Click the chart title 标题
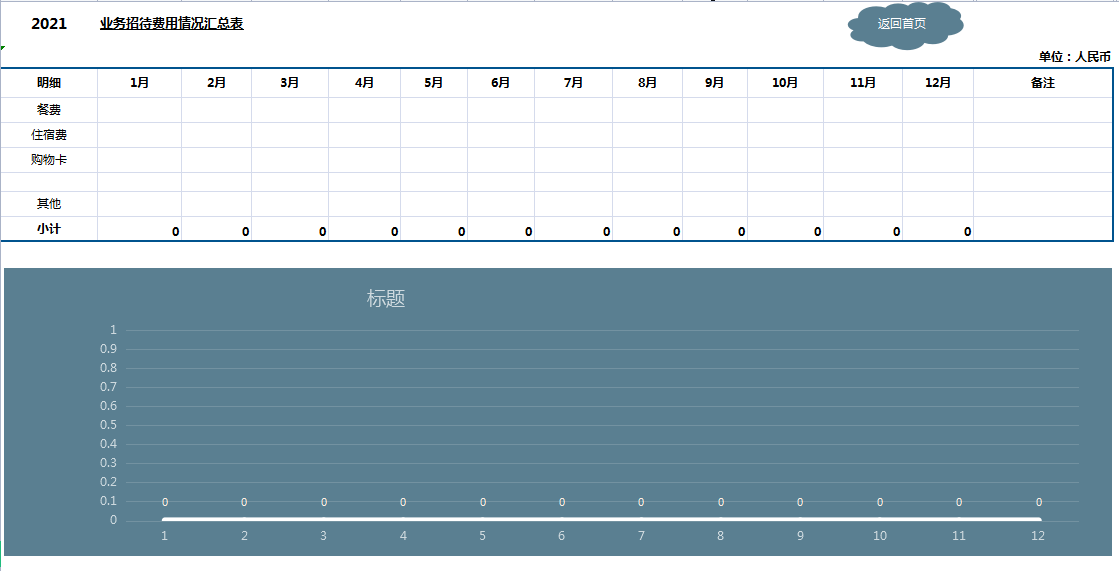 [386, 298]
